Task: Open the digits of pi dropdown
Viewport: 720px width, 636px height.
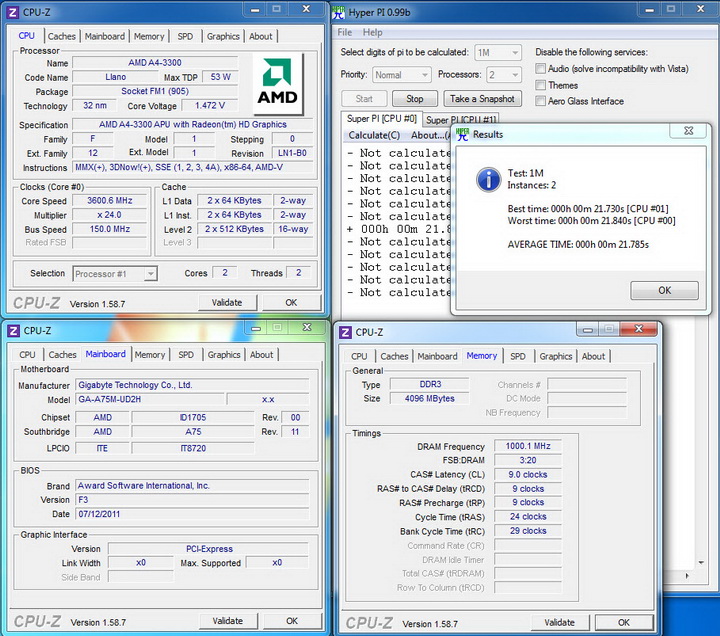Action: pos(499,53)
